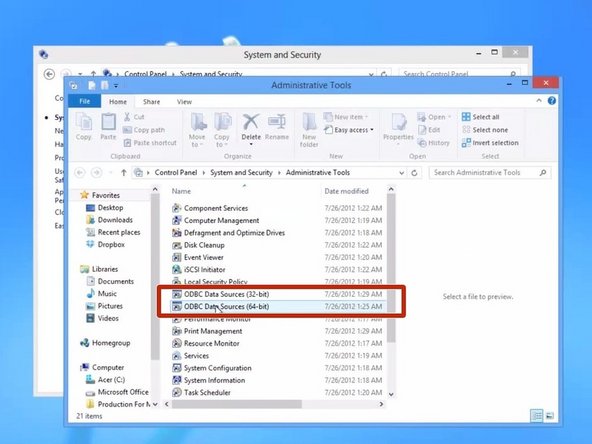This screenshot has height=444, width=592.
Task: Open the Move to dropdown
Action: pyautogui.click(x=197, y=140)
